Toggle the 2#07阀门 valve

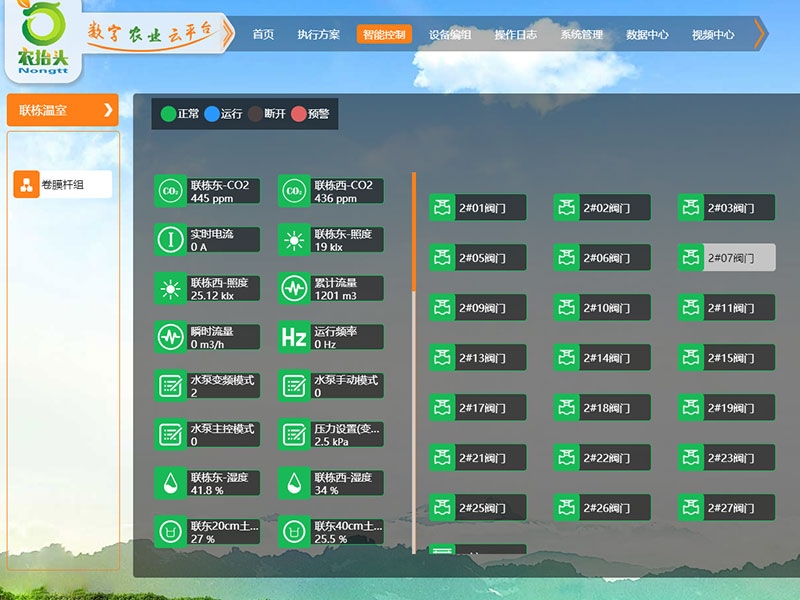tap(726, 258)
